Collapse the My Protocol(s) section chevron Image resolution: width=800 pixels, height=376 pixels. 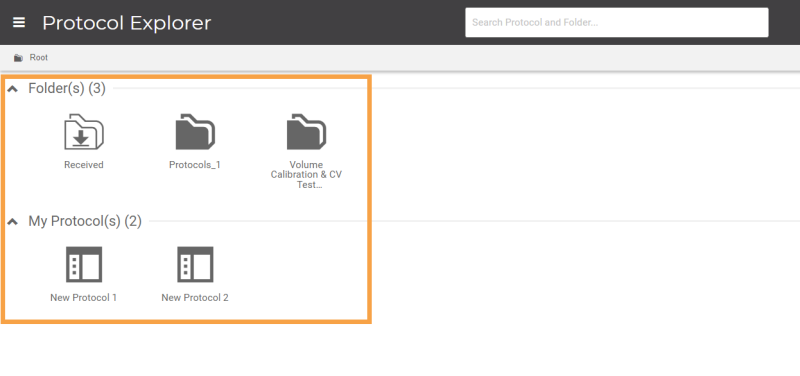pos(13,221)
